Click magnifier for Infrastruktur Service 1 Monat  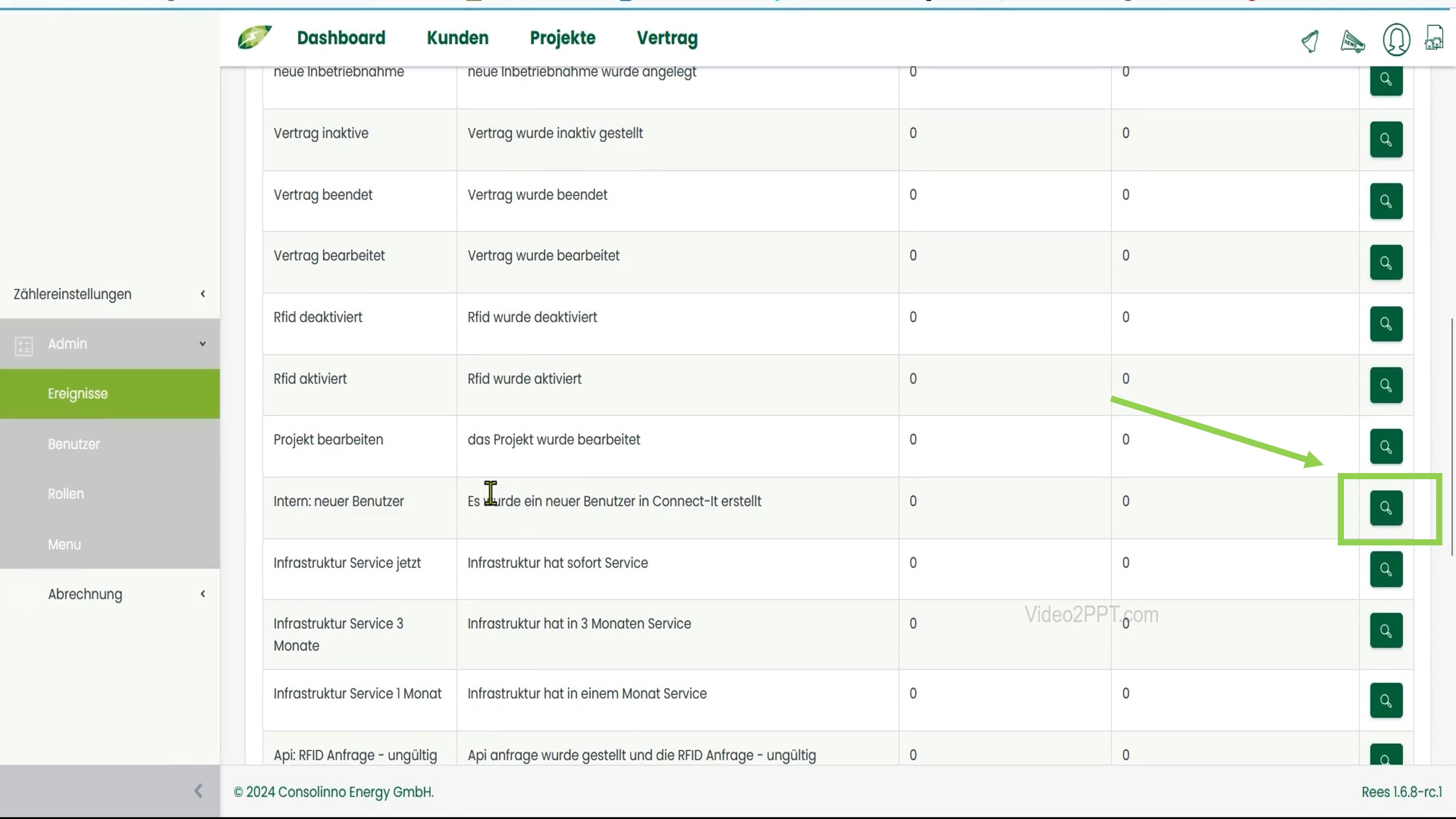1386,700
